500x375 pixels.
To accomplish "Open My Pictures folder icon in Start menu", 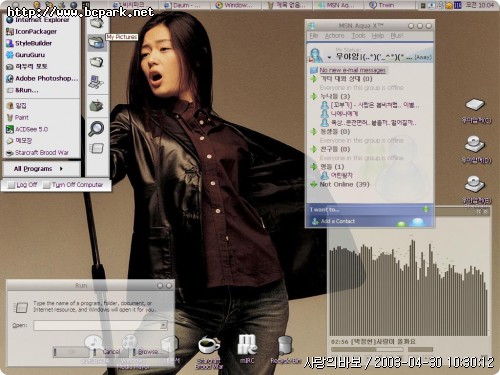I will click(96, 42).
